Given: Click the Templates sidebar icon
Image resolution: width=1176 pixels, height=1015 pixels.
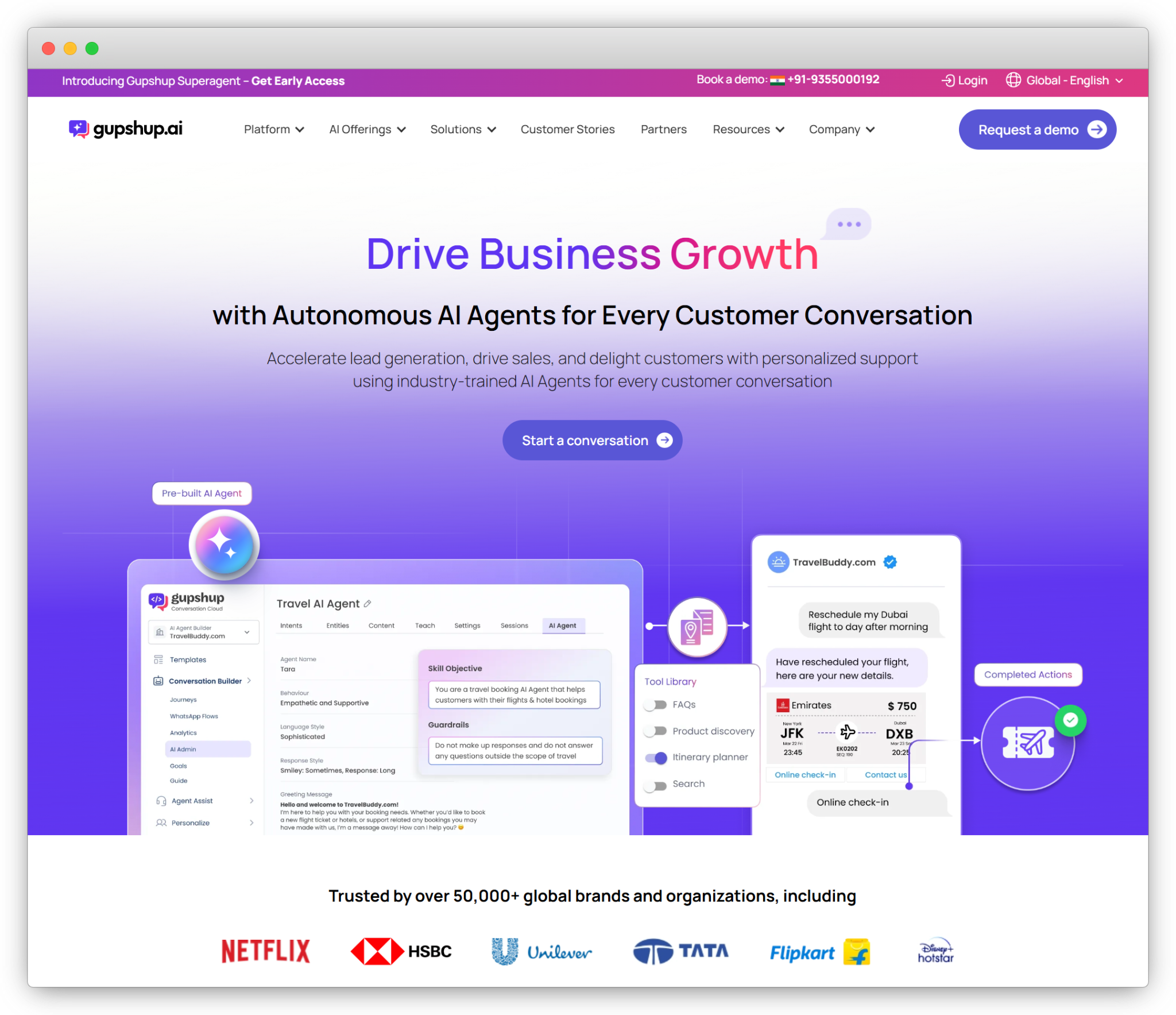Looking at the screenshot, I should pyautogui.click(x=158, y=659).
